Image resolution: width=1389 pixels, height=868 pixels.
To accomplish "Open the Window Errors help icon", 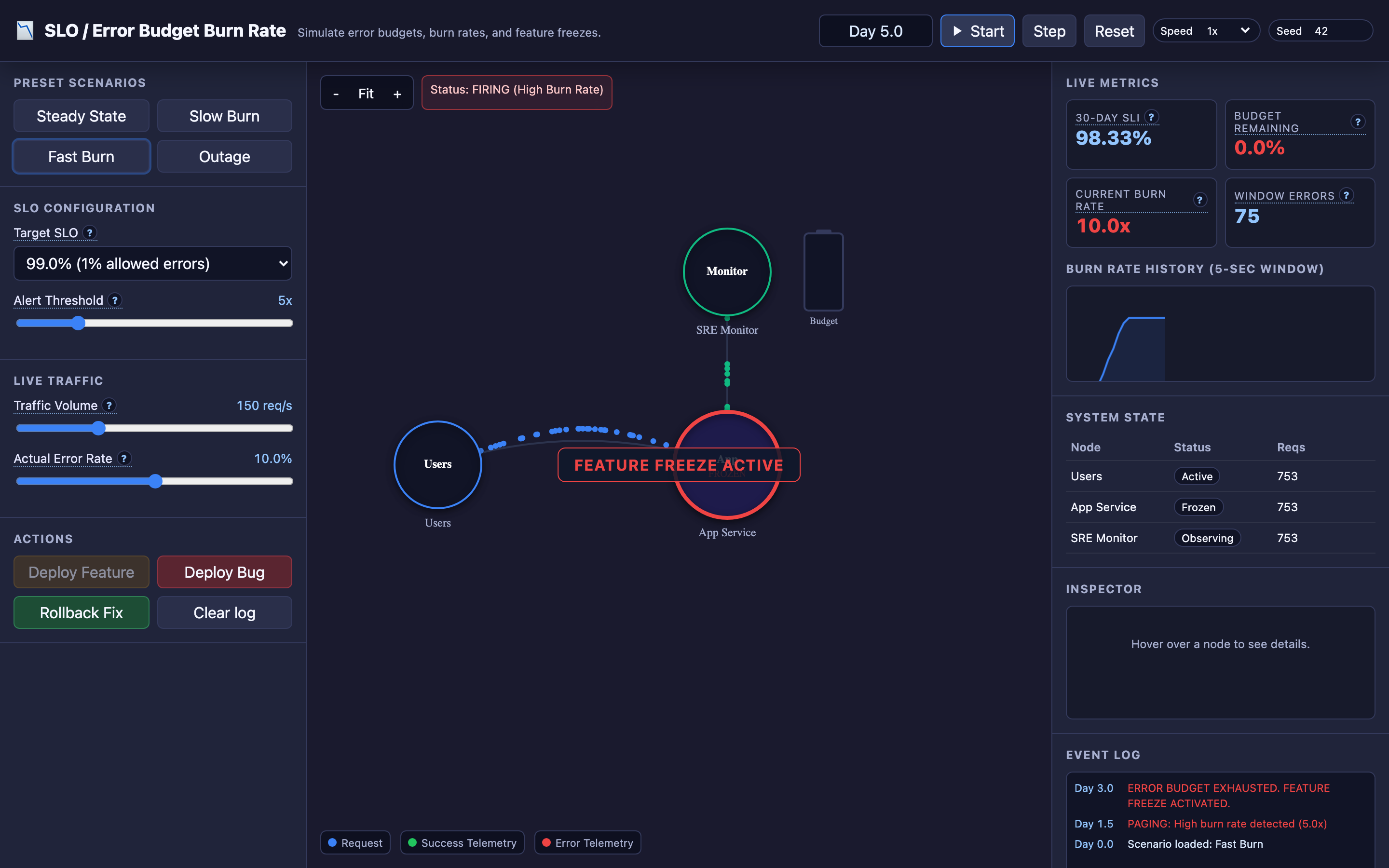I will (x=1346, y=195).
